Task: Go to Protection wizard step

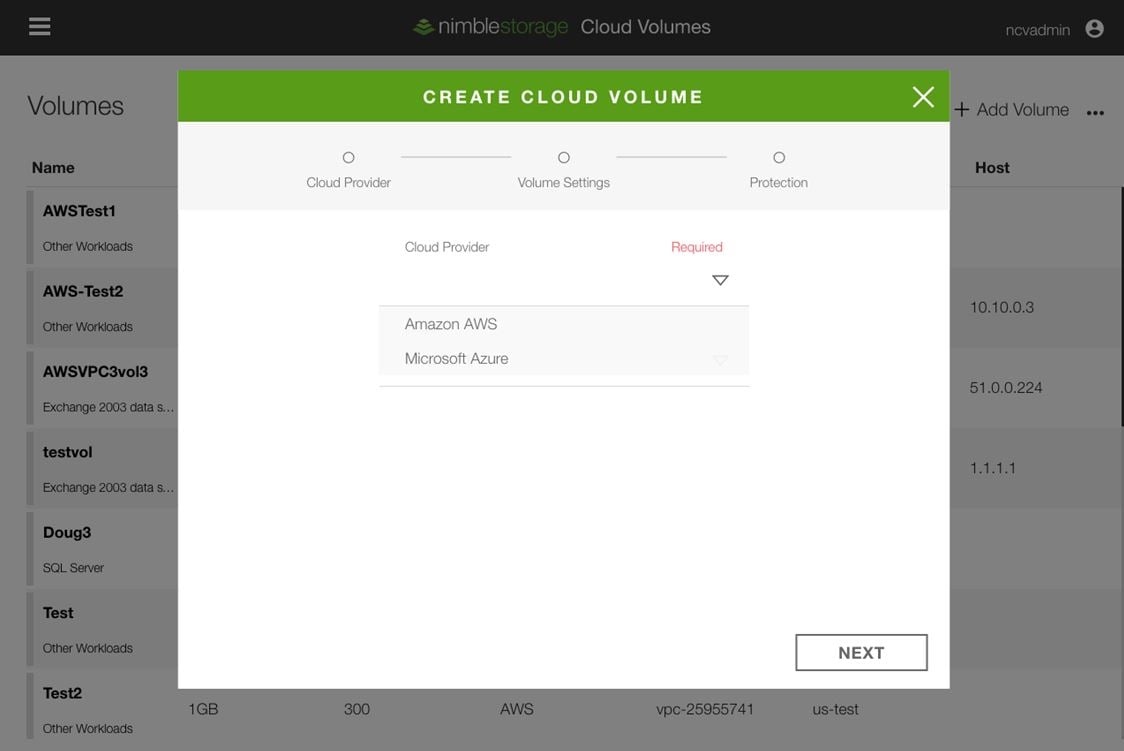Action: [x=778, y=170]
